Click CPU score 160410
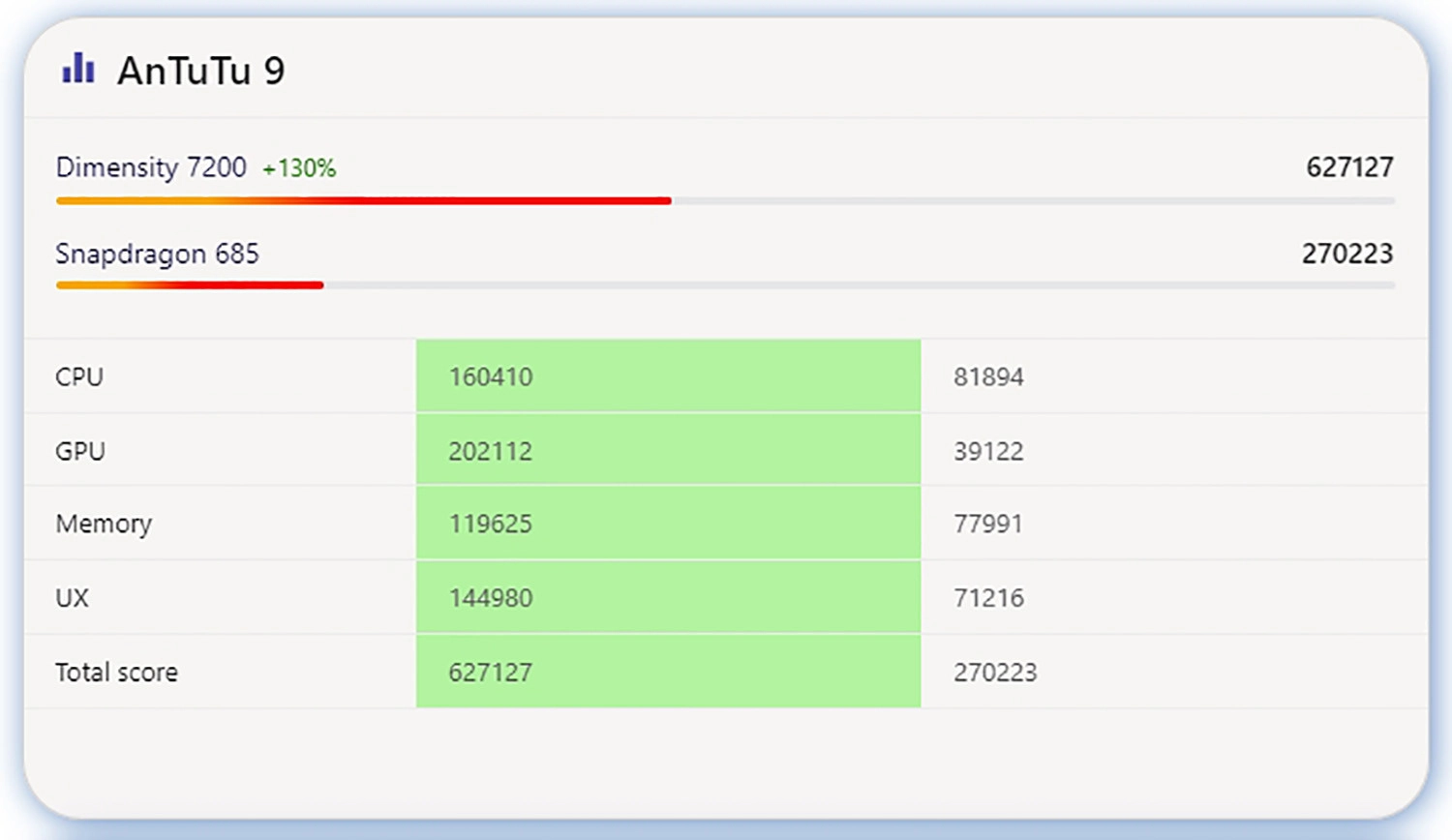The image size is (1452, 840). (x=491, y=376)
